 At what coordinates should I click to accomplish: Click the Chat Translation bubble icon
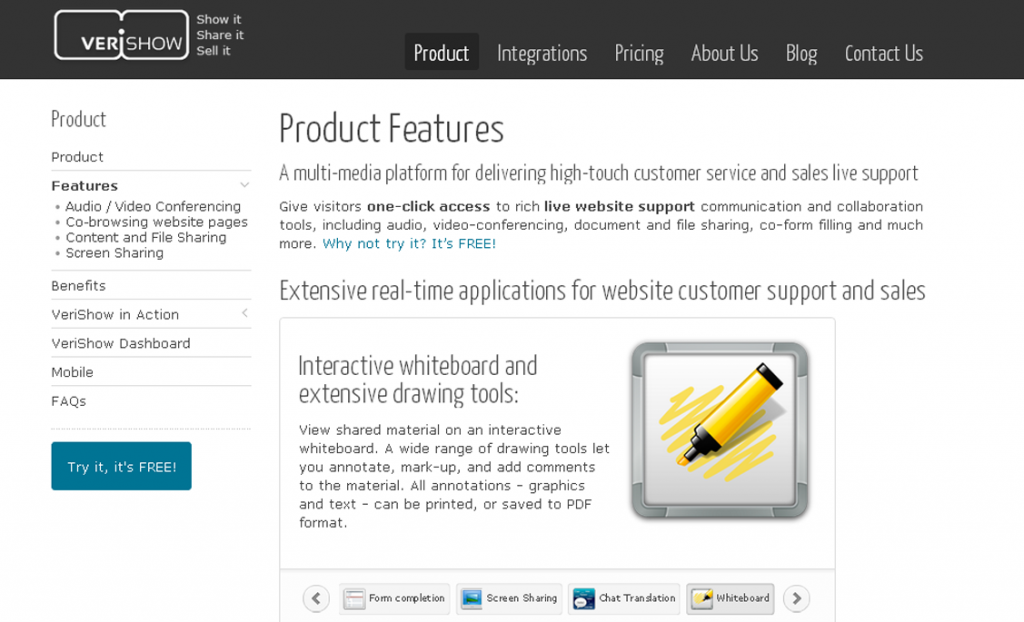[584, 598]
